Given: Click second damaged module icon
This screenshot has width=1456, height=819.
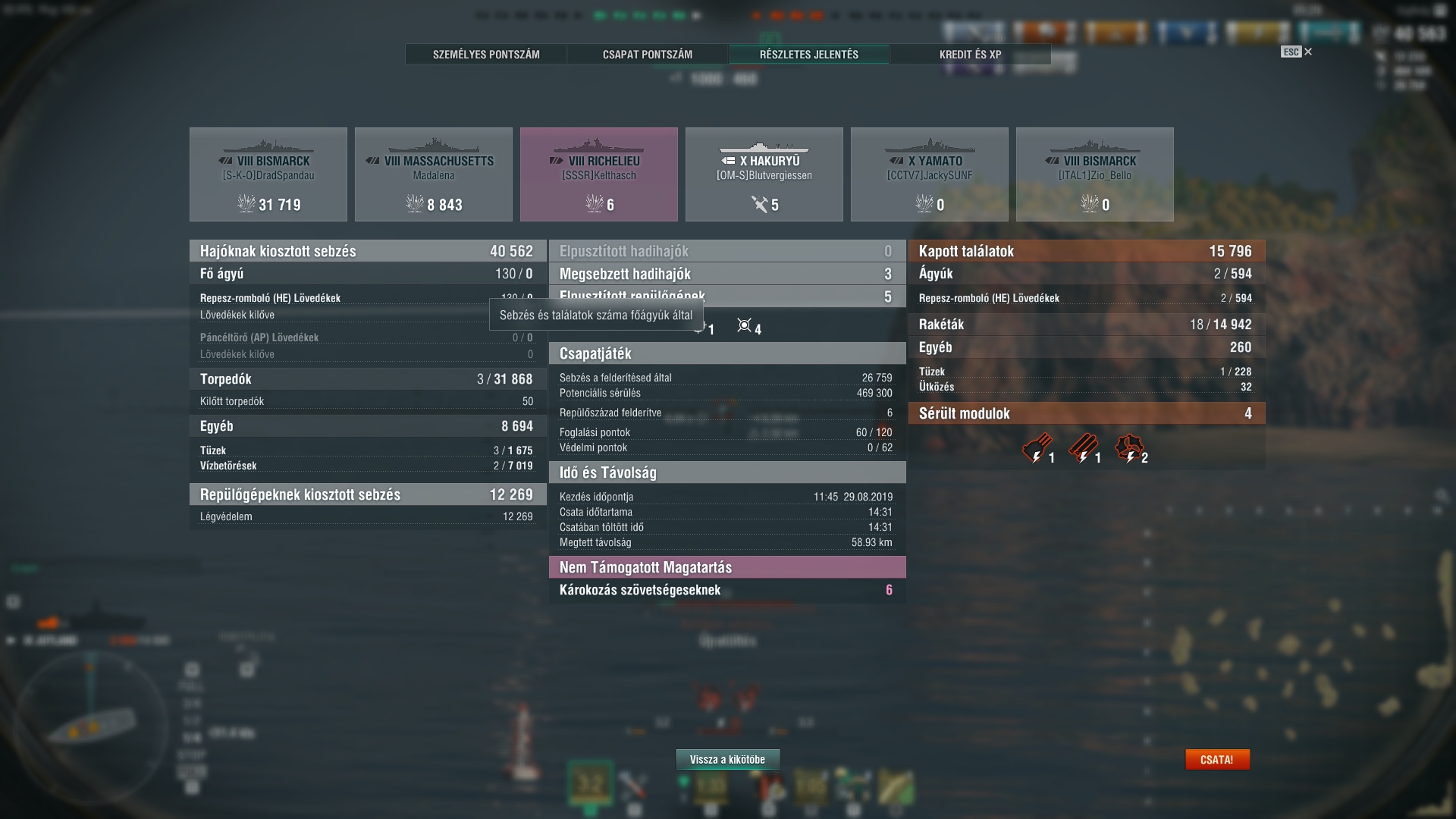Looking at the screenshot, I should pos(1083,448).
